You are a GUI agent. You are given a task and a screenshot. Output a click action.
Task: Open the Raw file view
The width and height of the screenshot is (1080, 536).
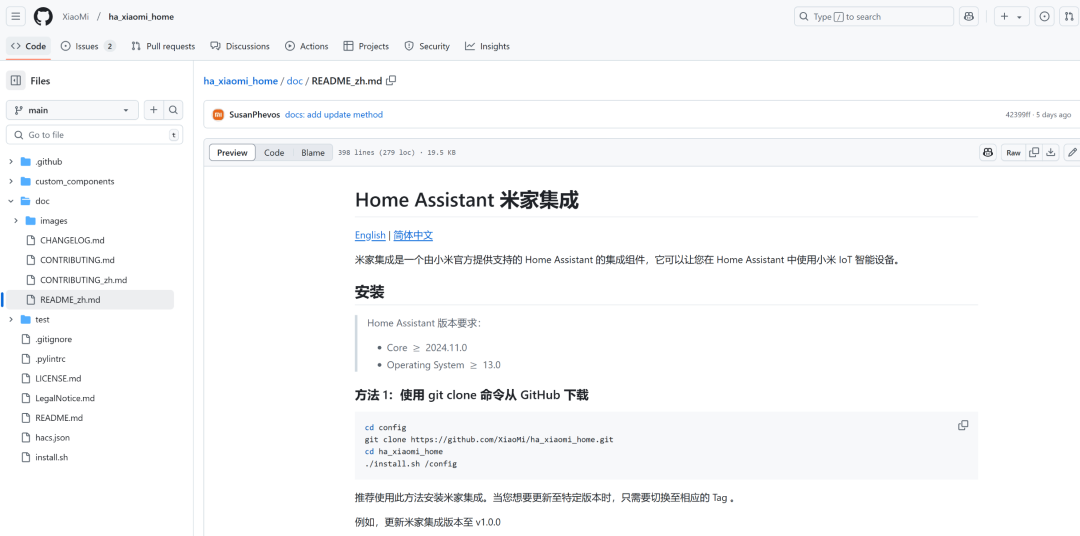1013,152
